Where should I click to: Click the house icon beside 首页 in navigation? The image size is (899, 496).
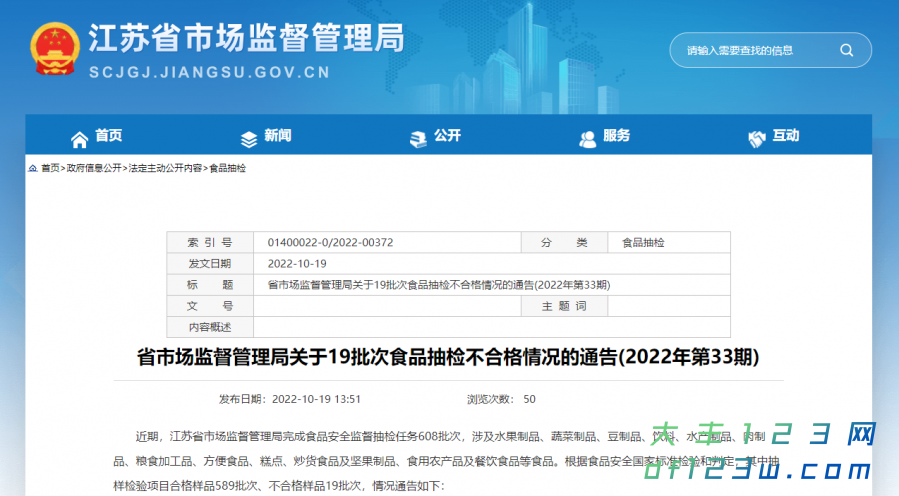79,138
